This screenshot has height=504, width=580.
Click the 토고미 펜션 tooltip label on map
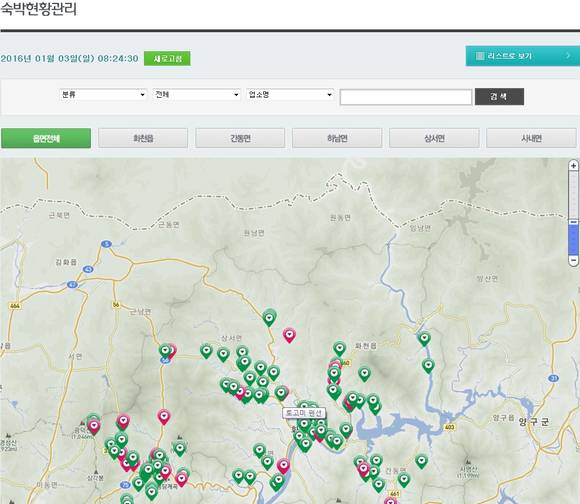(304, 413)
